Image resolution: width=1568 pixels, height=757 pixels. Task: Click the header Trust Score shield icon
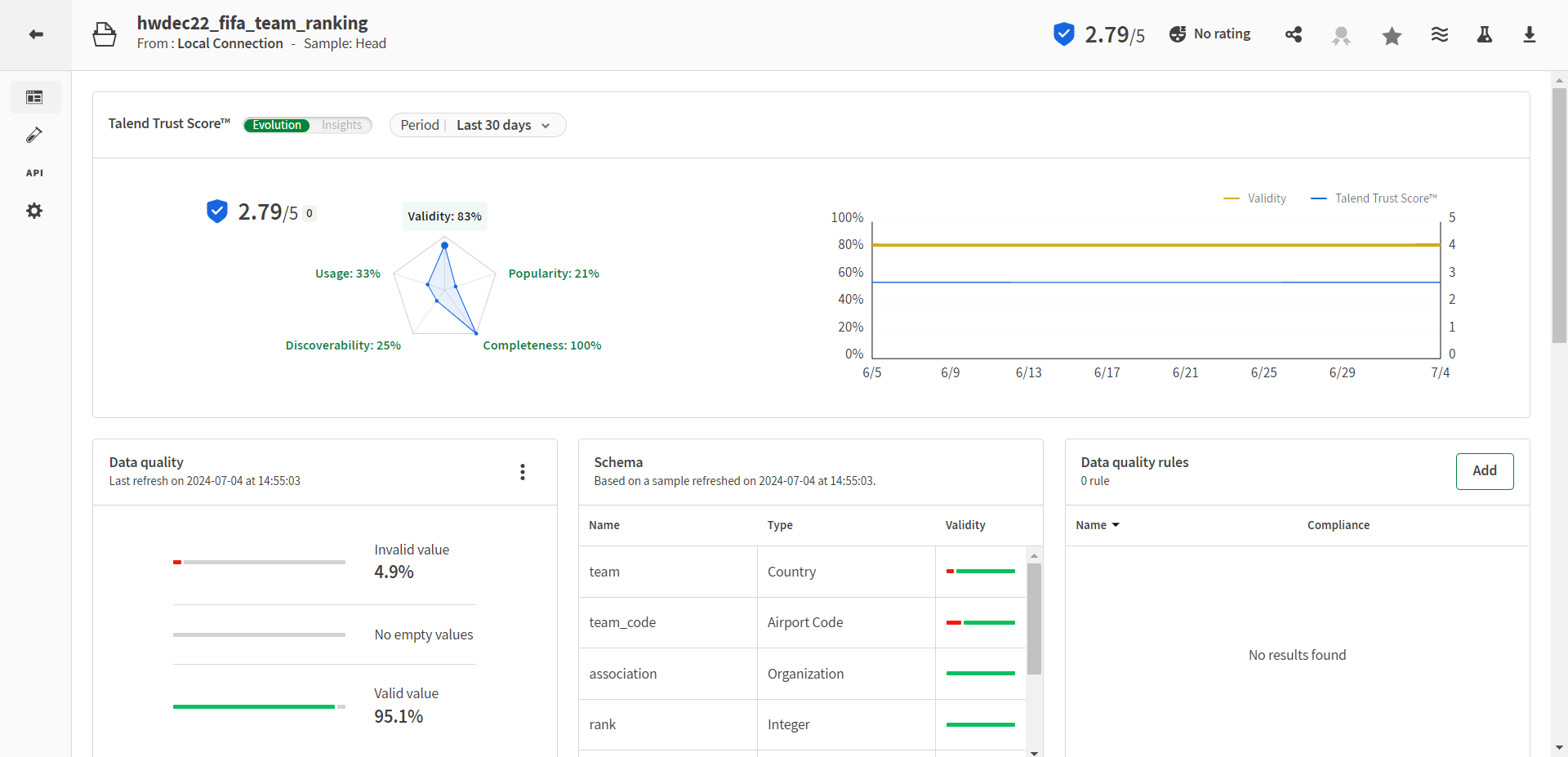[x=1063, y=34]
